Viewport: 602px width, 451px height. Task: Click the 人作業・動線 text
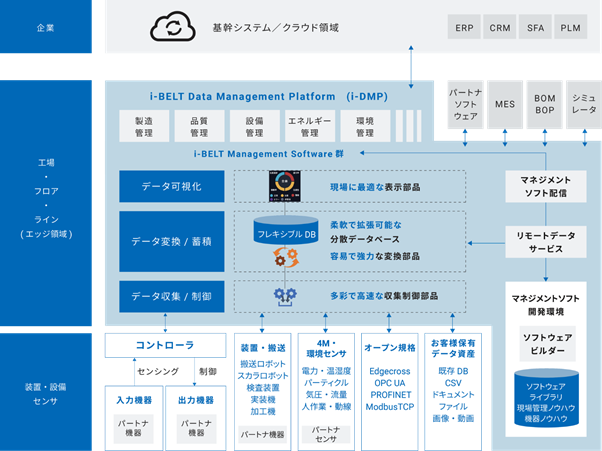(326, 406)
